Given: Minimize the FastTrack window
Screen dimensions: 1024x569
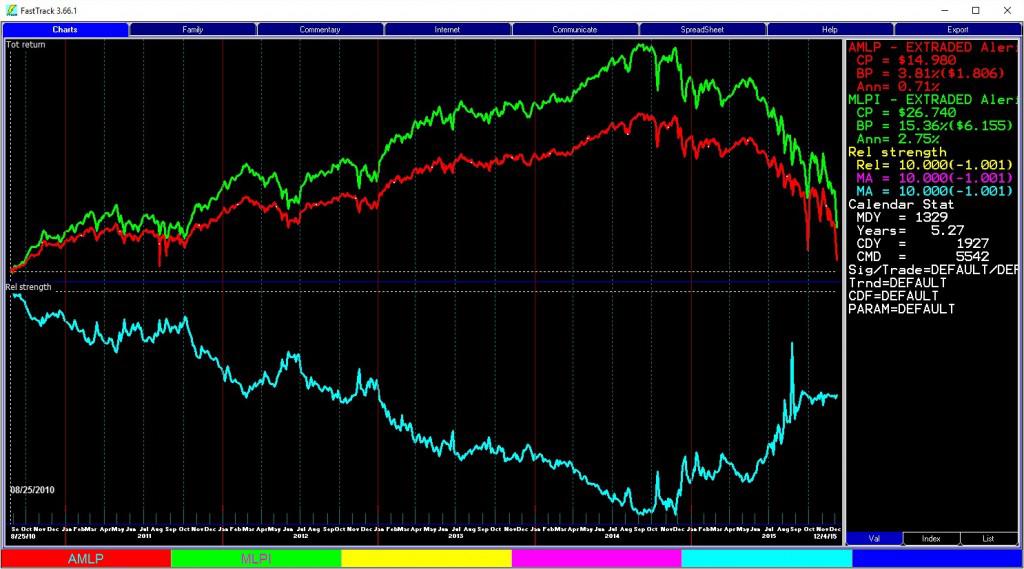Looking at the screenshot, I should (944, 10).
